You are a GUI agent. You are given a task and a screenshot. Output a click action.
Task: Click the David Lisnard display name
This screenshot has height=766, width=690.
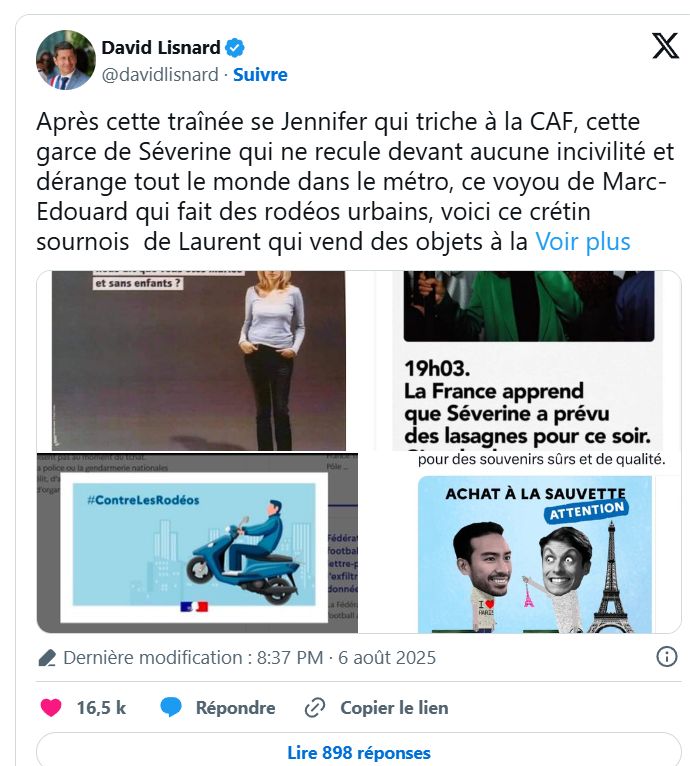(161, 48)
